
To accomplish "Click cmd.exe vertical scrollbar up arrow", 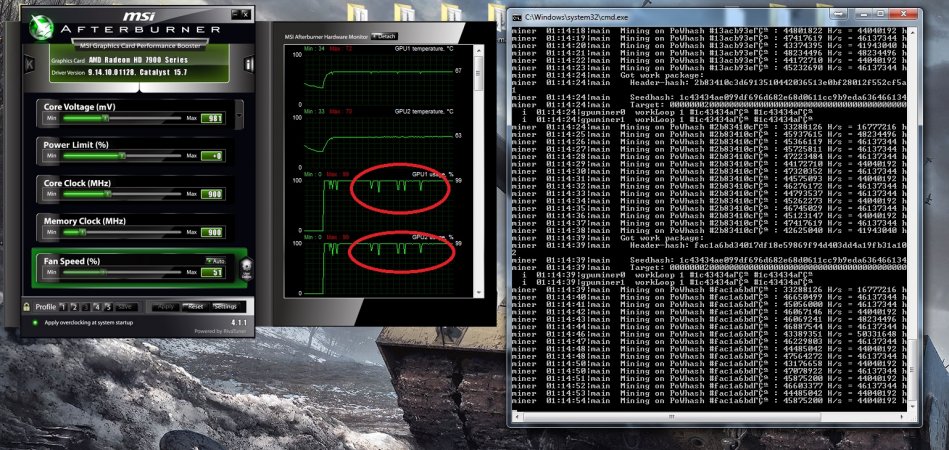I will point(912,30).
